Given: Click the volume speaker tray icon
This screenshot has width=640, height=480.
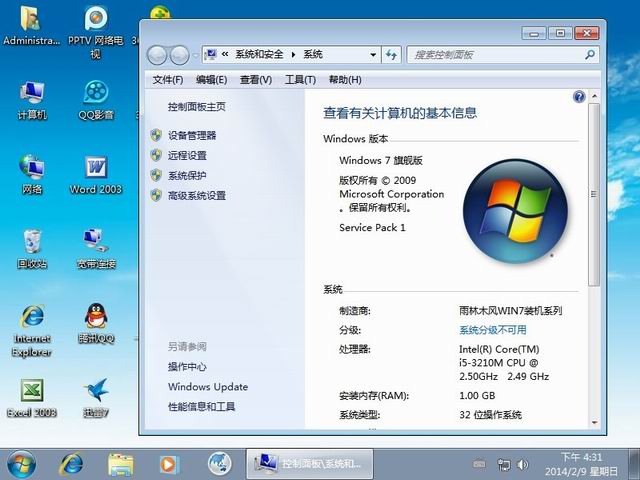Looking at the screenshot, I should point(523,464).
